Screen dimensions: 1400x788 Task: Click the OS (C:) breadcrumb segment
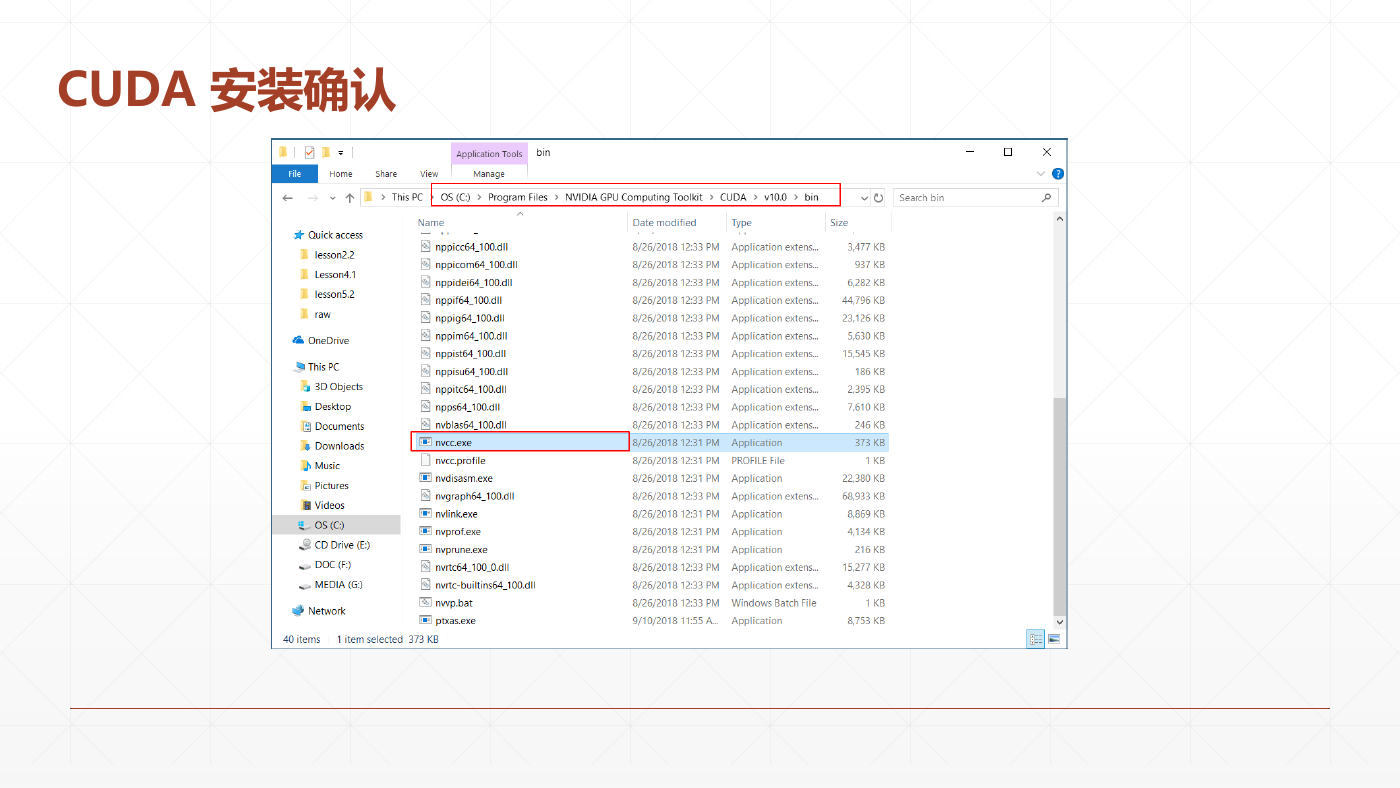(x=455, y=198)
